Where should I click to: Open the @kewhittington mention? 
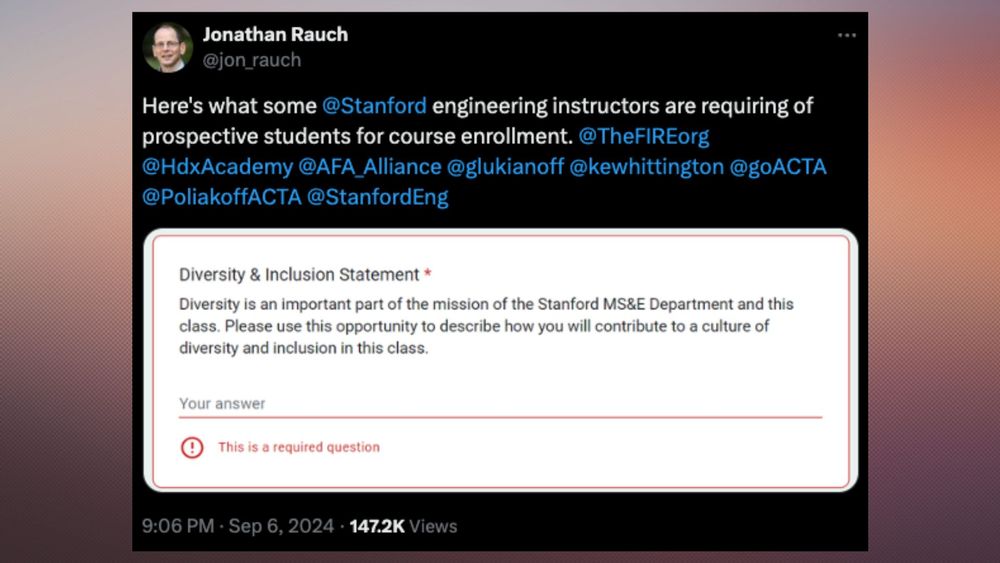click(647, 167)
